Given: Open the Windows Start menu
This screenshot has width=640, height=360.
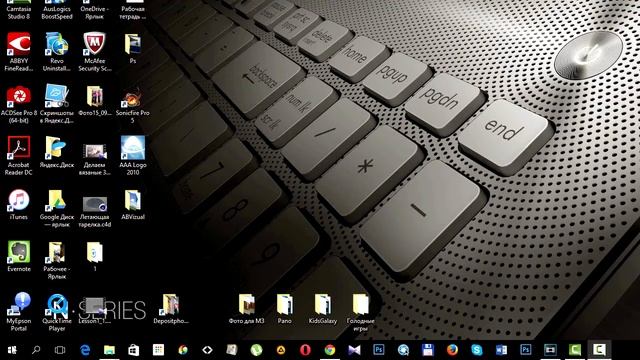Looking at the screenshot, I should pos(12,350).
